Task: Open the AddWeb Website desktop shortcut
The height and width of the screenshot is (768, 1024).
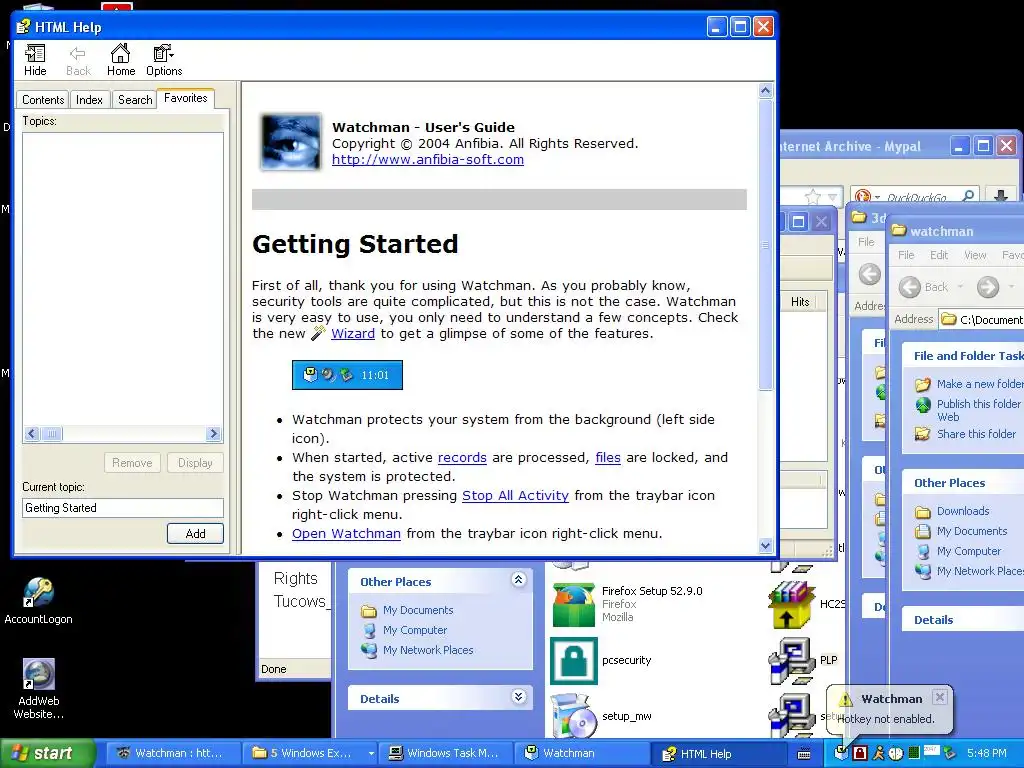Action: [38, 688]
